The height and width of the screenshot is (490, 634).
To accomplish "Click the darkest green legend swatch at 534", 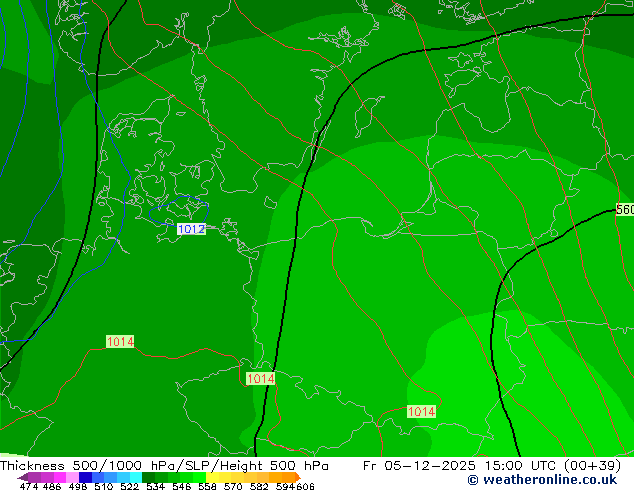I will point(148,477).
